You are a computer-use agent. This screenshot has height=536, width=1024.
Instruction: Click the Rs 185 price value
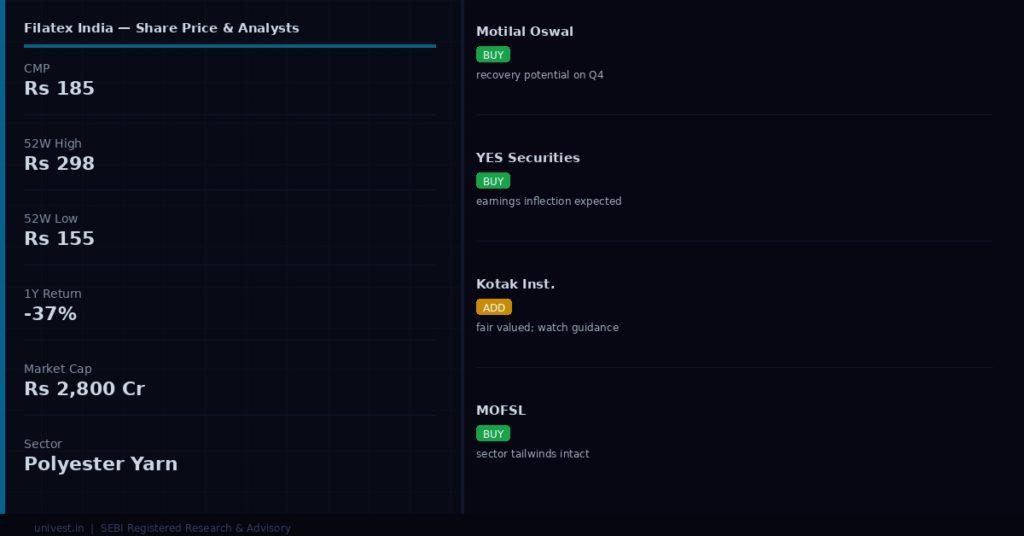point(59,88)
